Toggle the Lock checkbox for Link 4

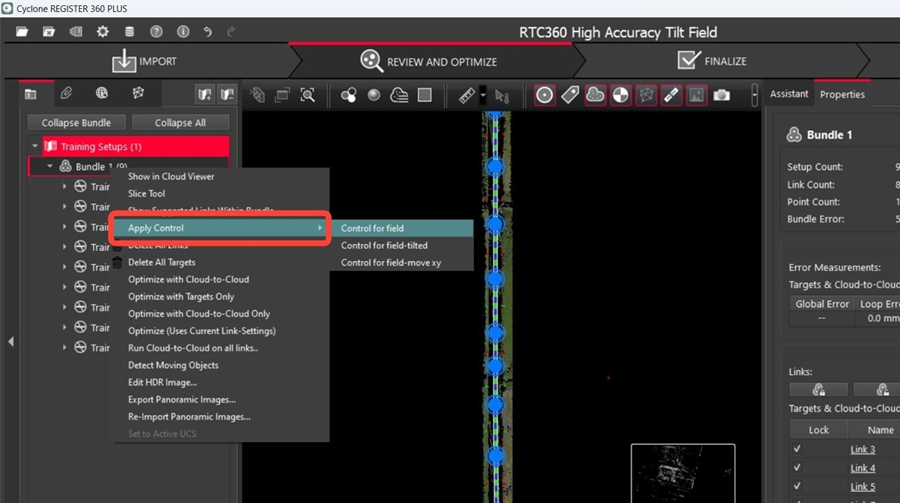pos(797,468)
